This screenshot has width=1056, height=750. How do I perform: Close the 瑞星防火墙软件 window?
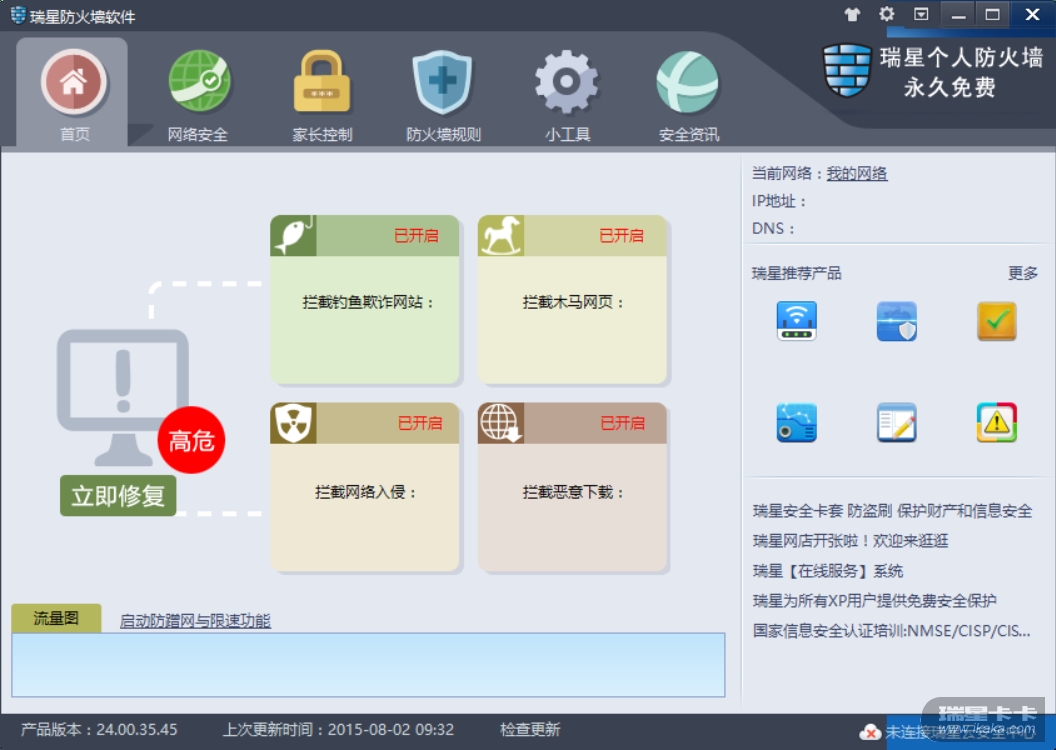point(1032,14)
